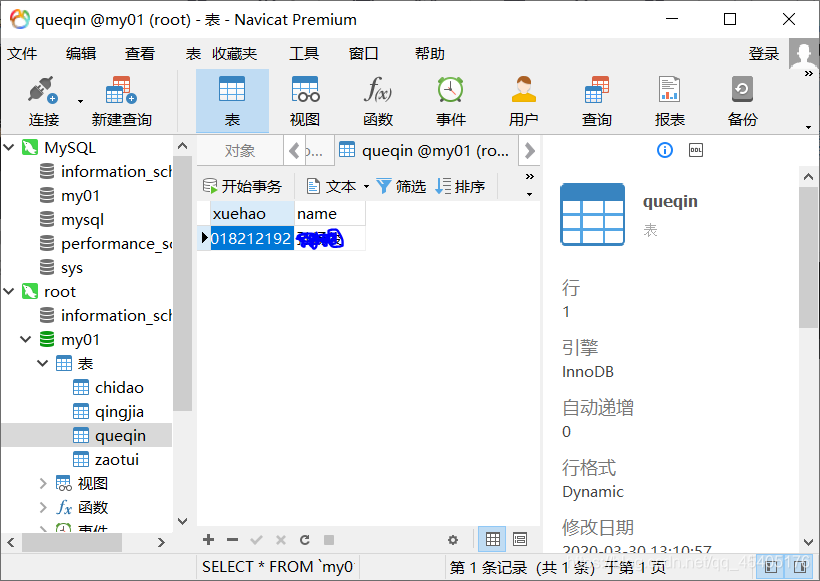820x581 pixels.
Task: Click the Text (文本) toolbar button
Action: 331,186
